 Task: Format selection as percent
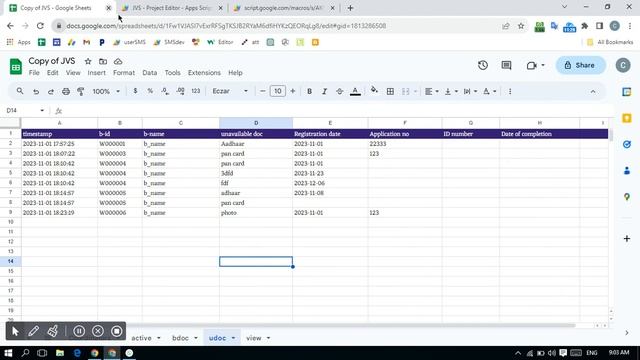click(150, 91)
